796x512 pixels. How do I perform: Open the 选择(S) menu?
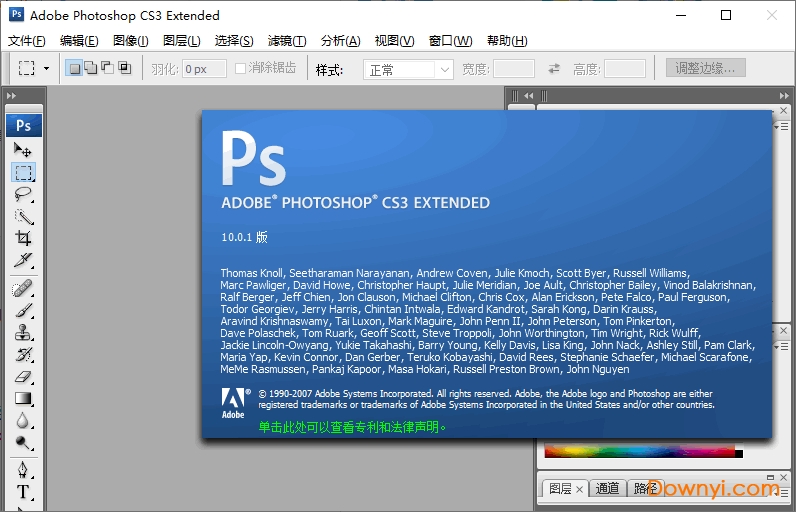point(234,41)
